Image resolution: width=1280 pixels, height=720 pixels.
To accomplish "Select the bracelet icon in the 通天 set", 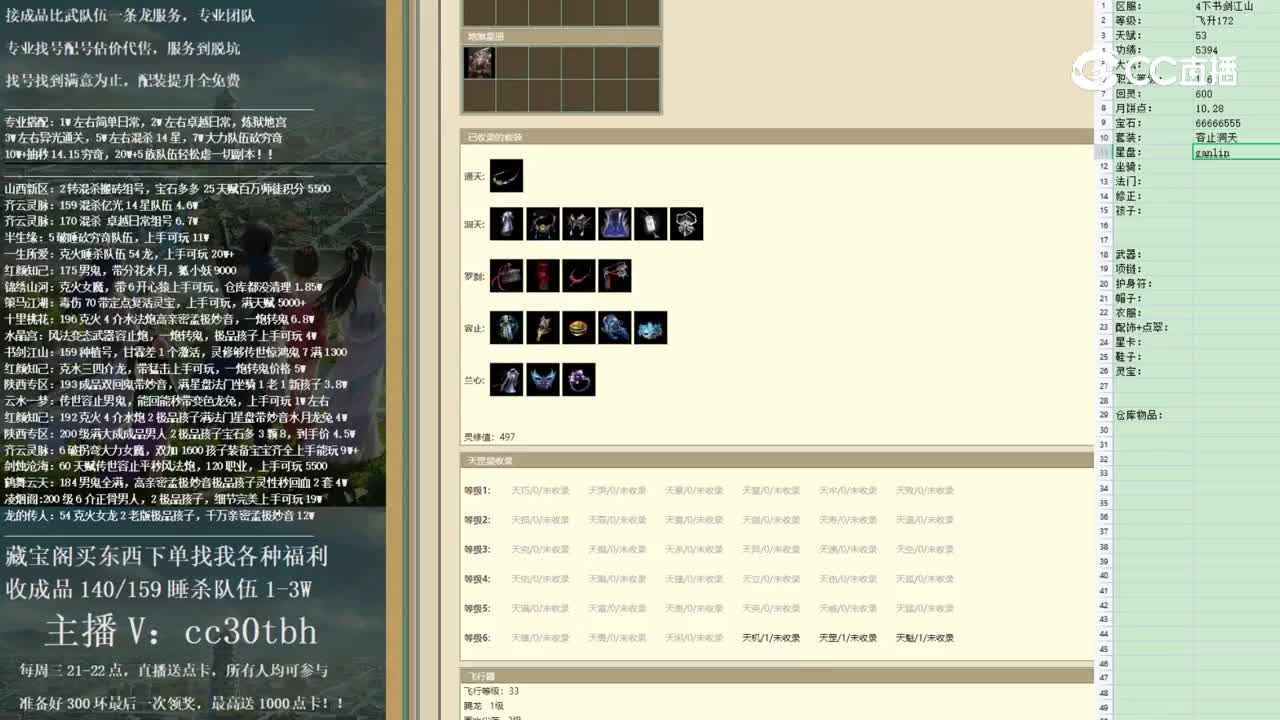I will tap(506, 176).
